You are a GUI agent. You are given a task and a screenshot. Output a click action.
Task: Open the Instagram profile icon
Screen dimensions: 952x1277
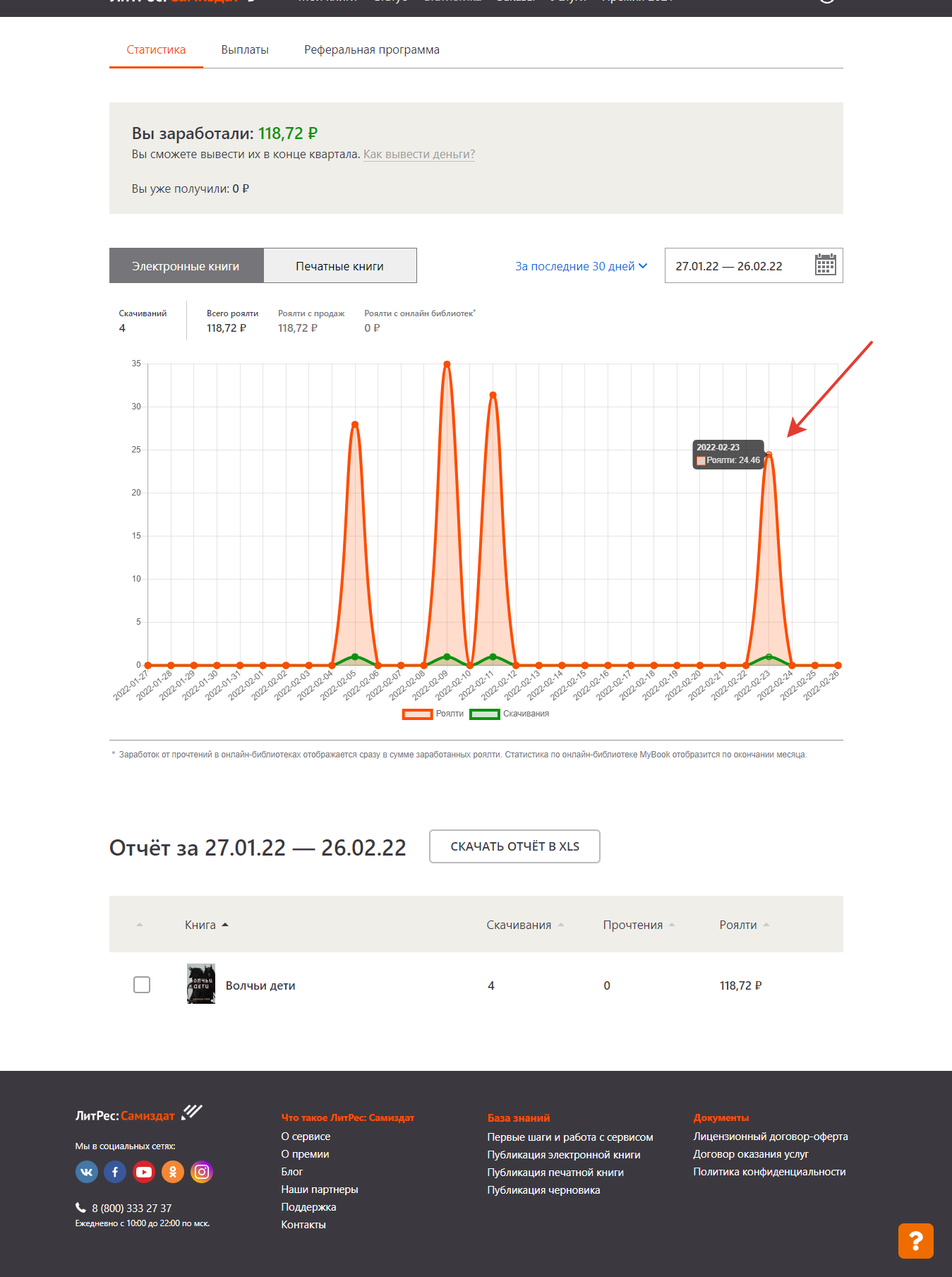[202, 1172]
